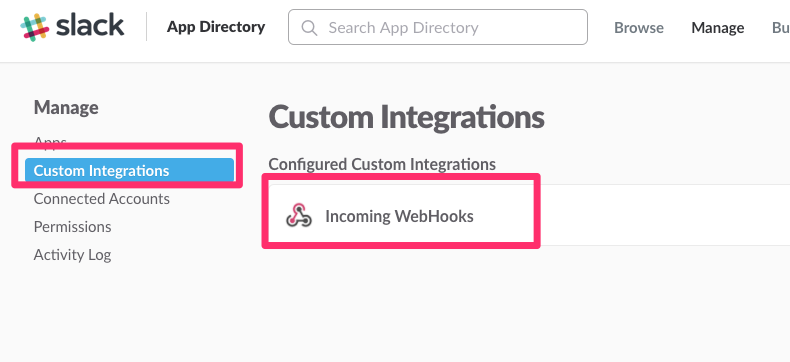This screenshot has height=362, width=790.
Task: Click the Slack hashtag logo icon
Action: 35,27
